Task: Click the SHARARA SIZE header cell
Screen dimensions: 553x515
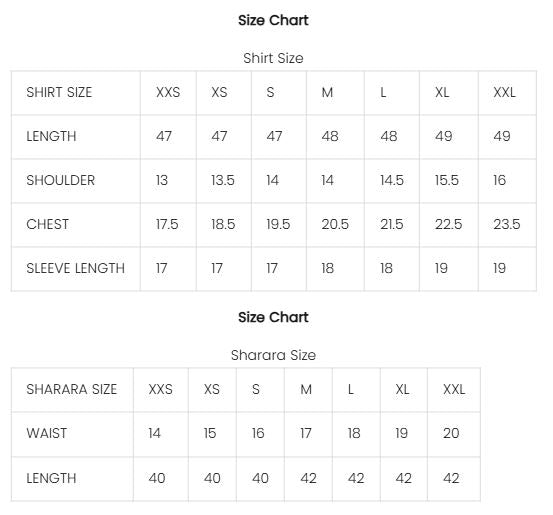Action: click(72, 389)
